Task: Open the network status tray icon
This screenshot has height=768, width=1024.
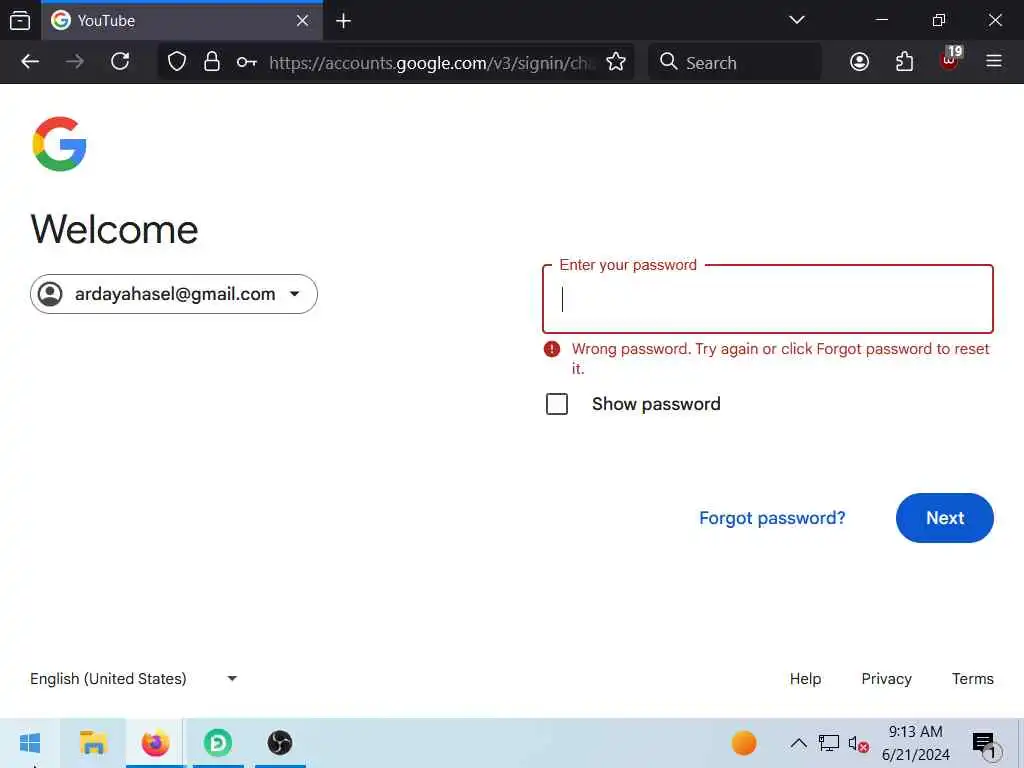Action: [829, 743]
